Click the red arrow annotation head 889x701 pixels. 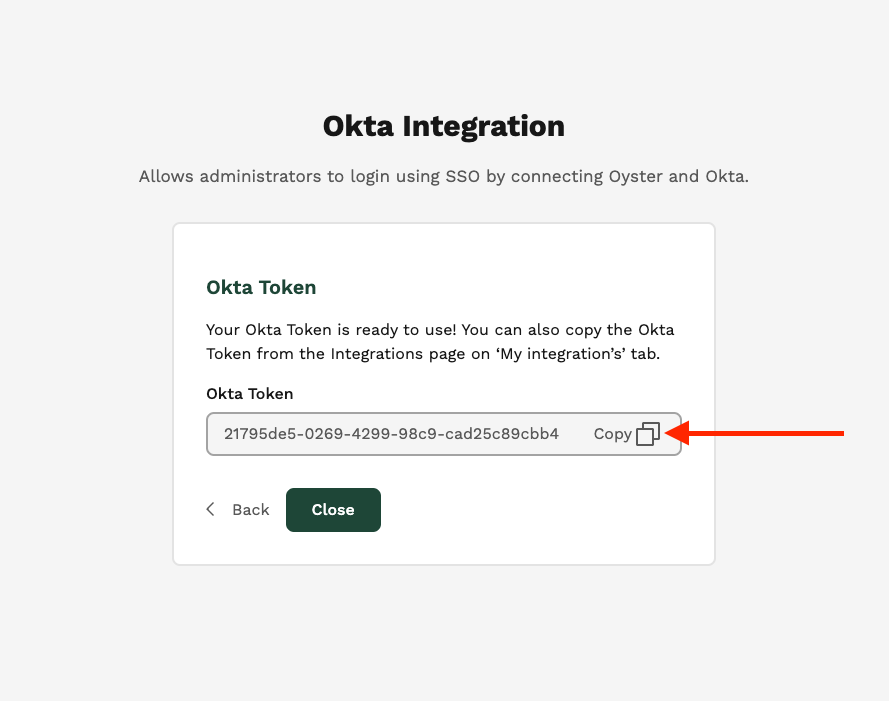point(676,433)
